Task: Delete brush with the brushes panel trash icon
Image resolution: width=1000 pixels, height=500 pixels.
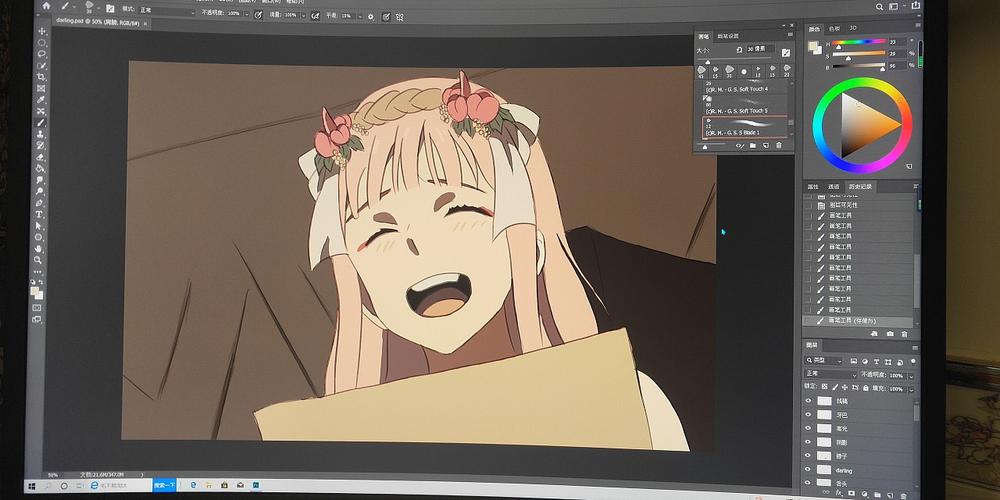Action: coord(779,145)
